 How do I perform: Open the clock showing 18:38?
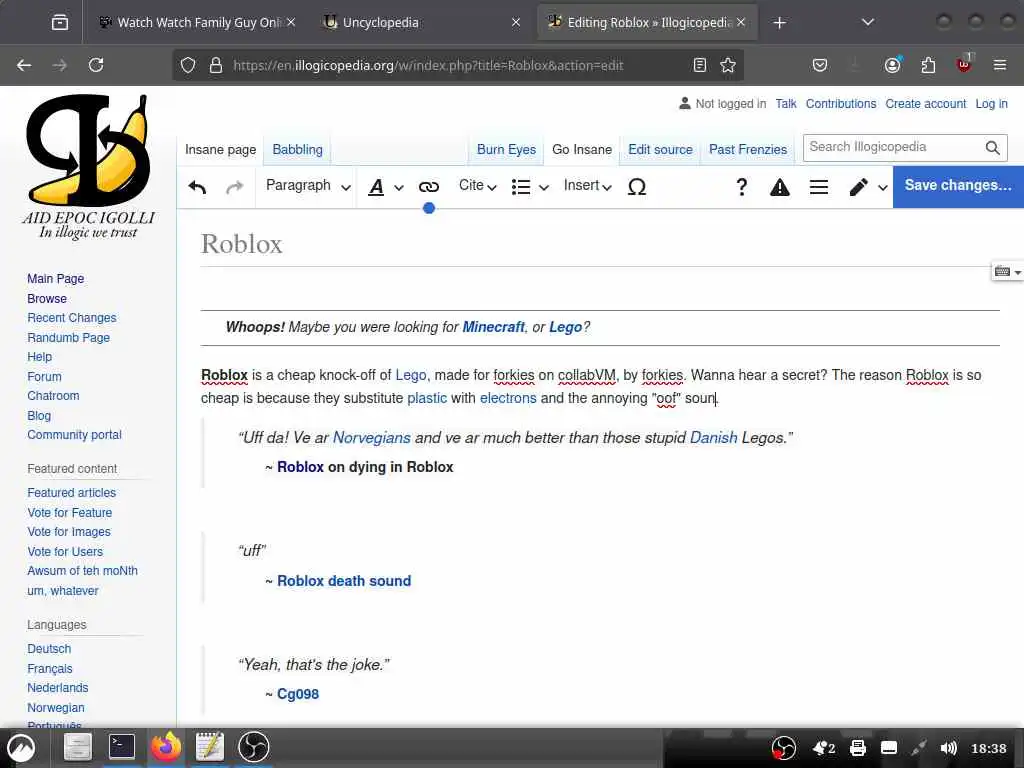[x=988, y=748]
